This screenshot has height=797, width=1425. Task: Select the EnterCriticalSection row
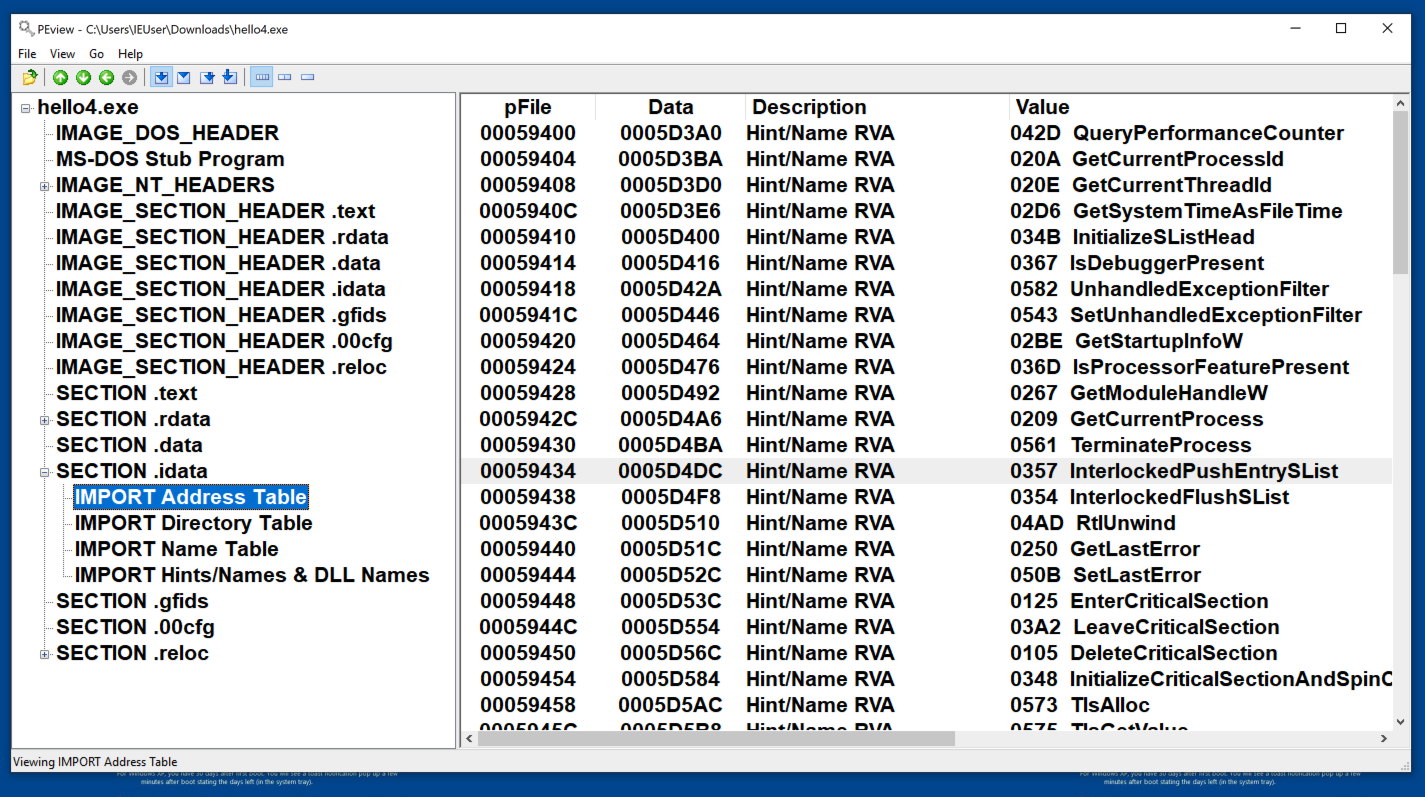tap(926, 601)
